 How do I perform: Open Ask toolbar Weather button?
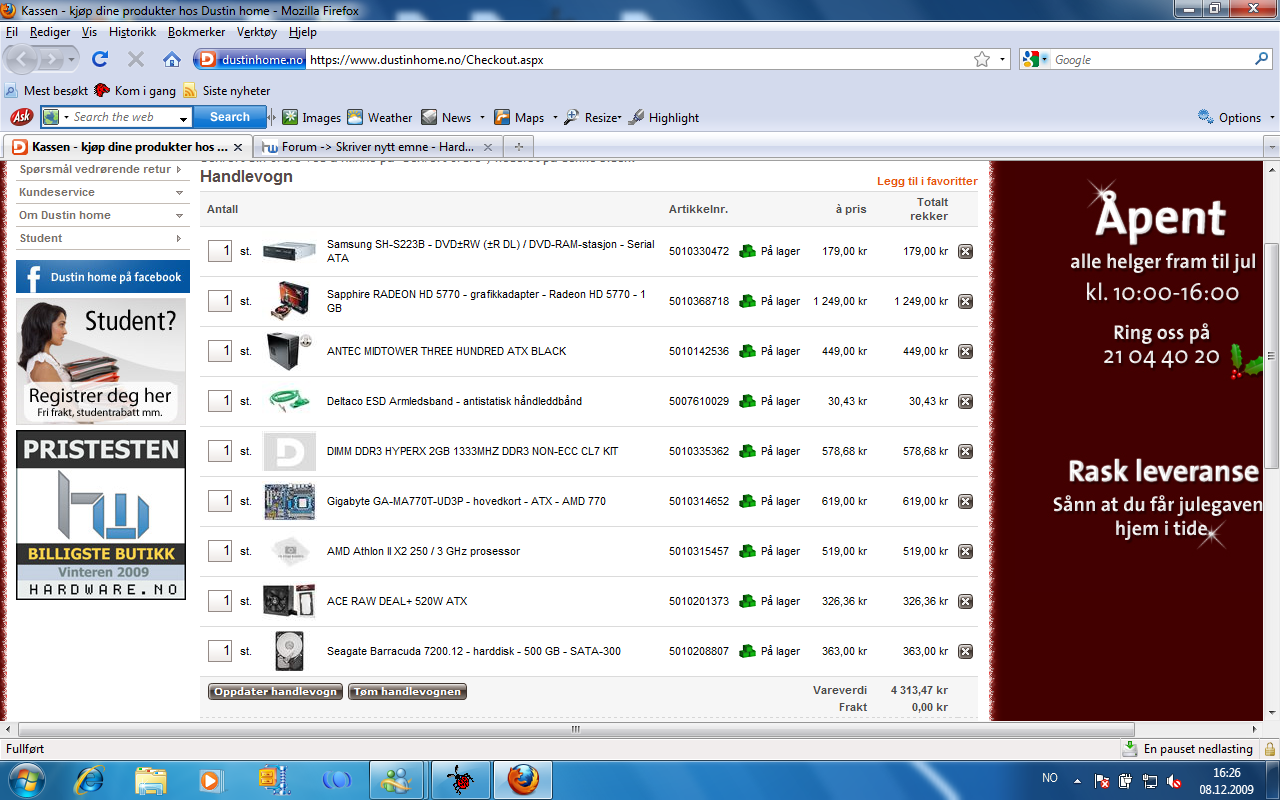379,117
